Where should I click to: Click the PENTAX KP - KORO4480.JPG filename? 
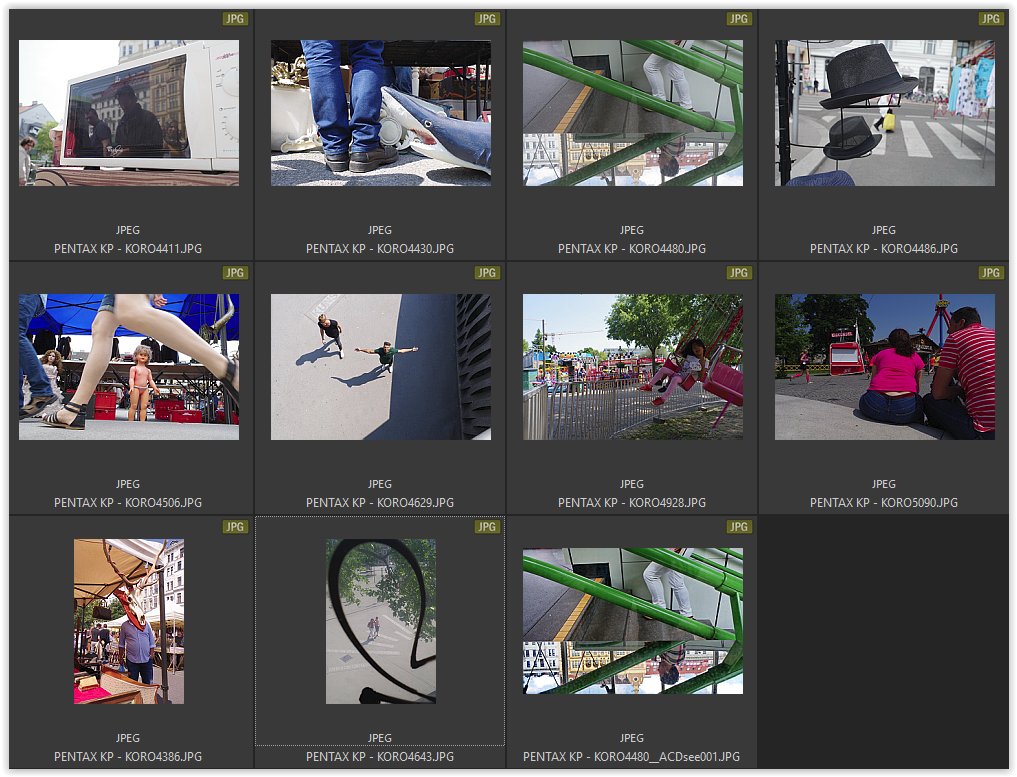pos(632,249)
